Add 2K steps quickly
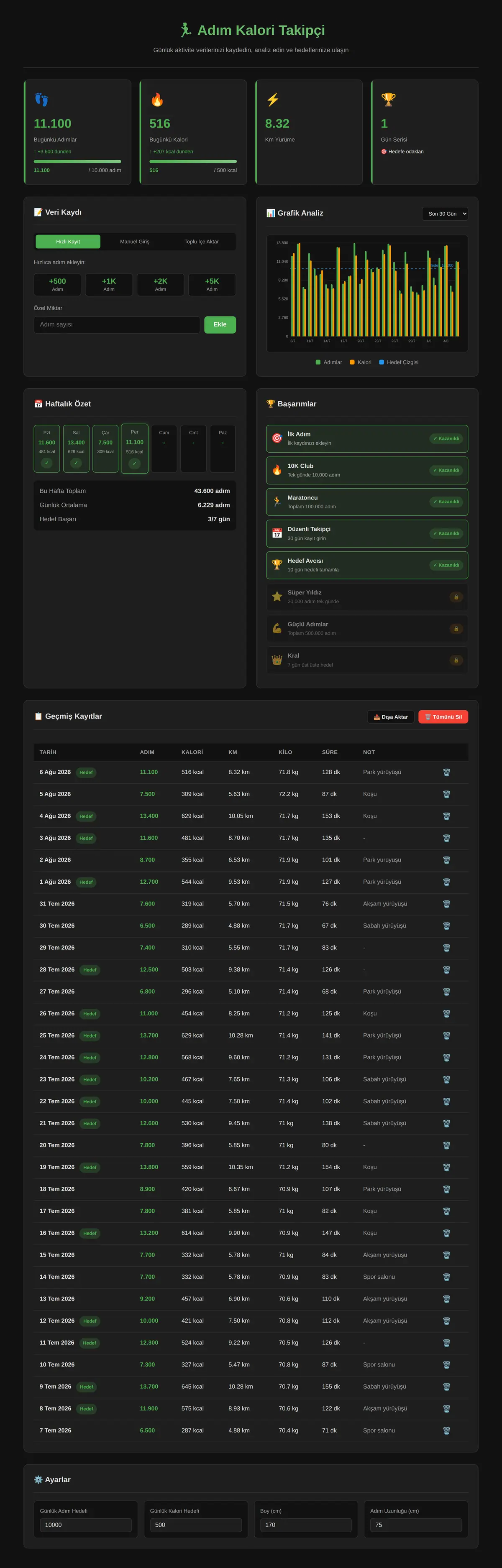The width and height of the screenshot is (502, 1568). click(160, 284)
